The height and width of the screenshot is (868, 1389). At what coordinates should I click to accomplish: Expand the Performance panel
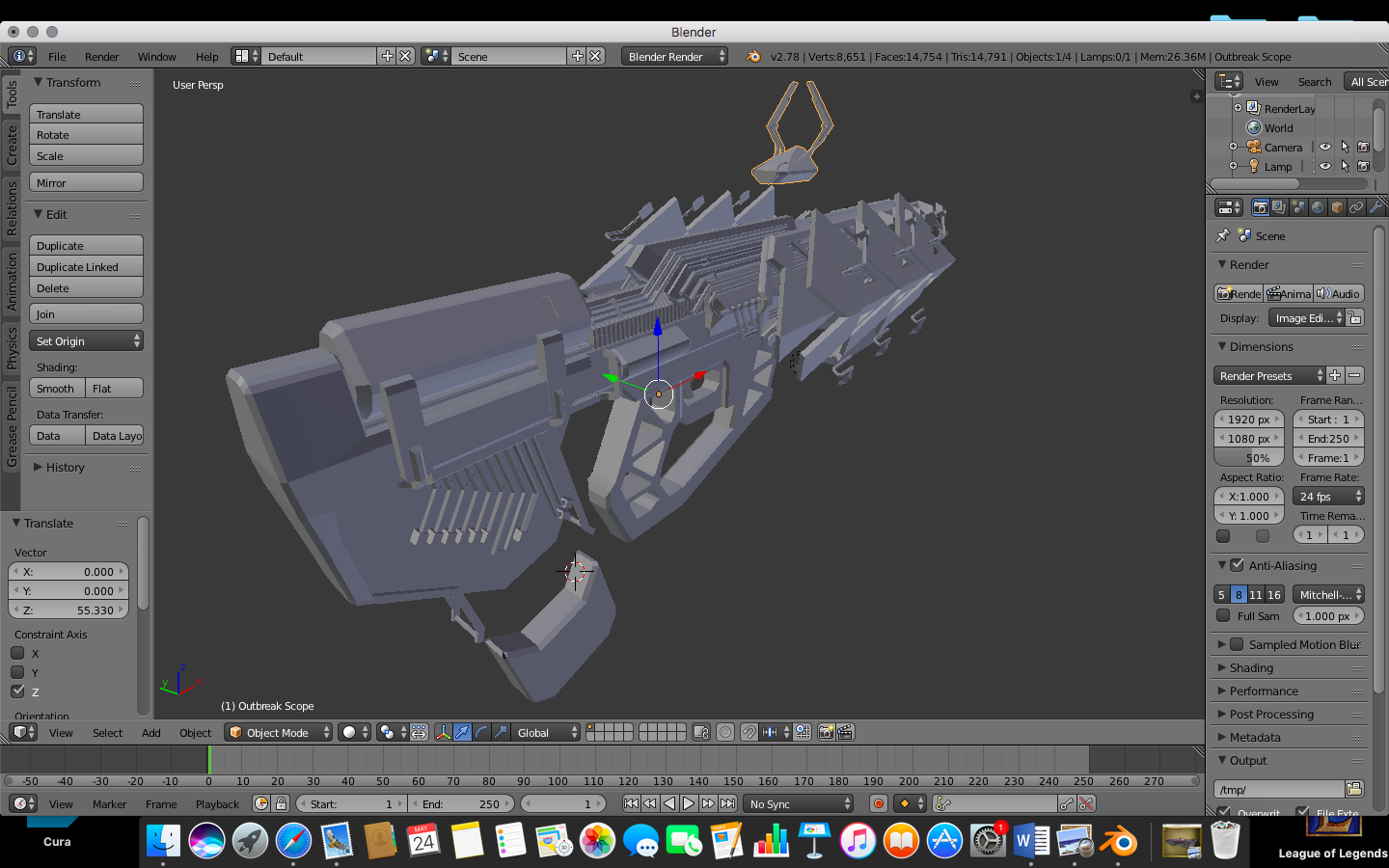coord(1264,691)
